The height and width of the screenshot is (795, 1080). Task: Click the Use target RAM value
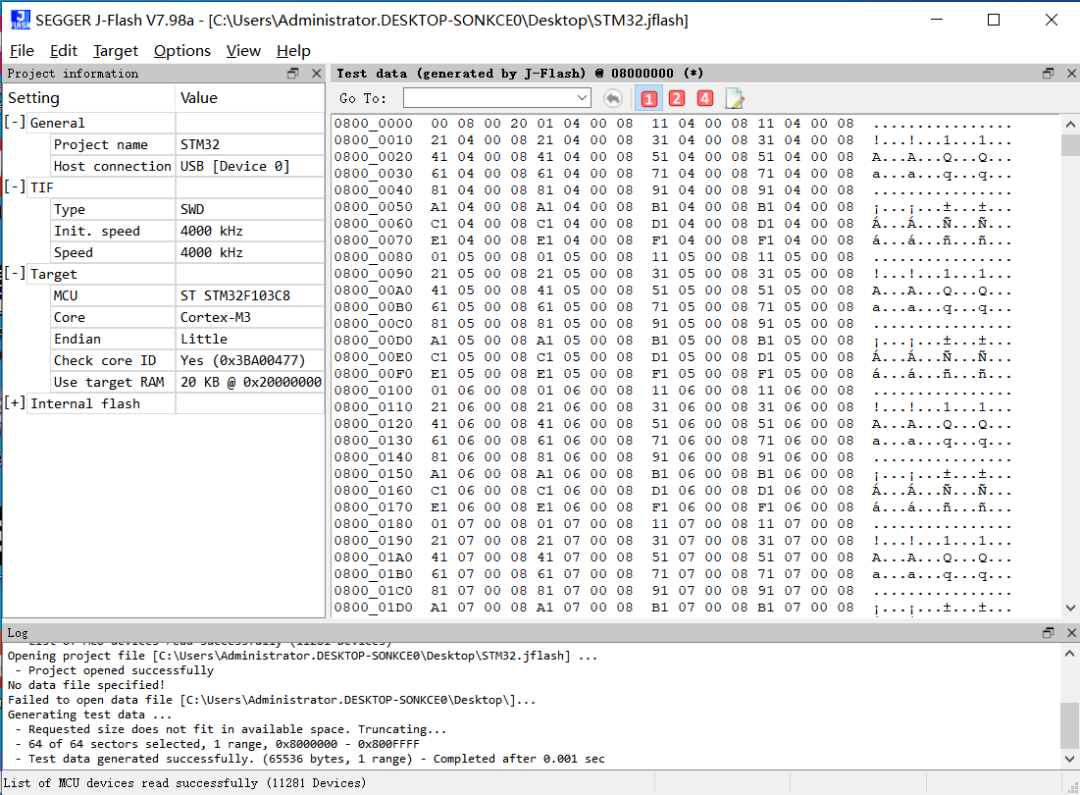[x=251, y=382]
